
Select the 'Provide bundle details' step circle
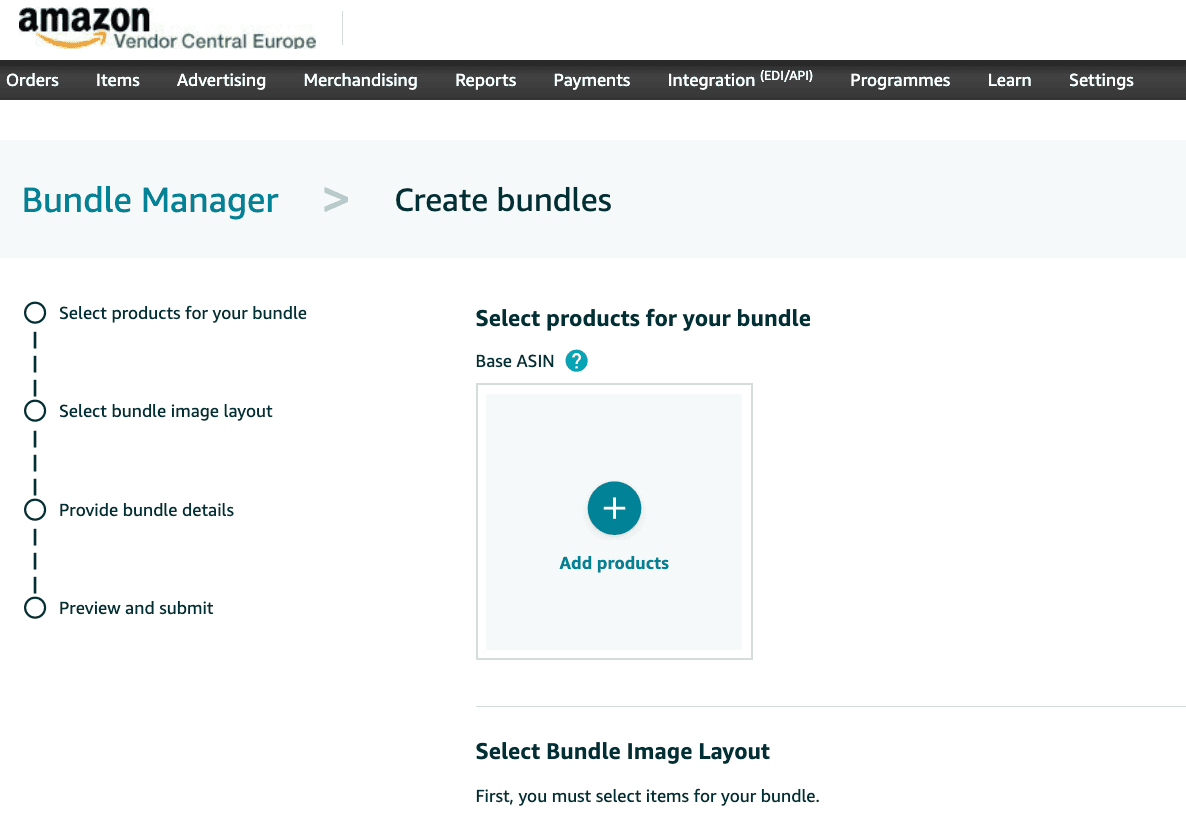(35, 510)
